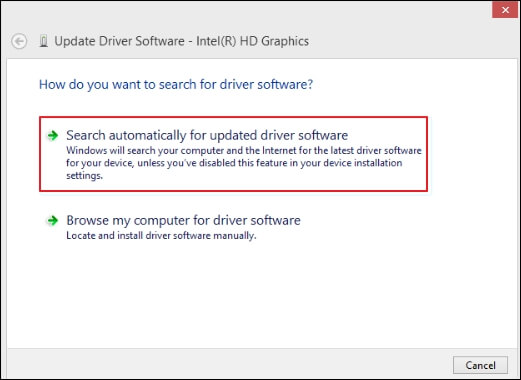This screenshot has height=380, width=521.
Task: Click green arrow beside Search automatically option
Action: coord(53,135)
